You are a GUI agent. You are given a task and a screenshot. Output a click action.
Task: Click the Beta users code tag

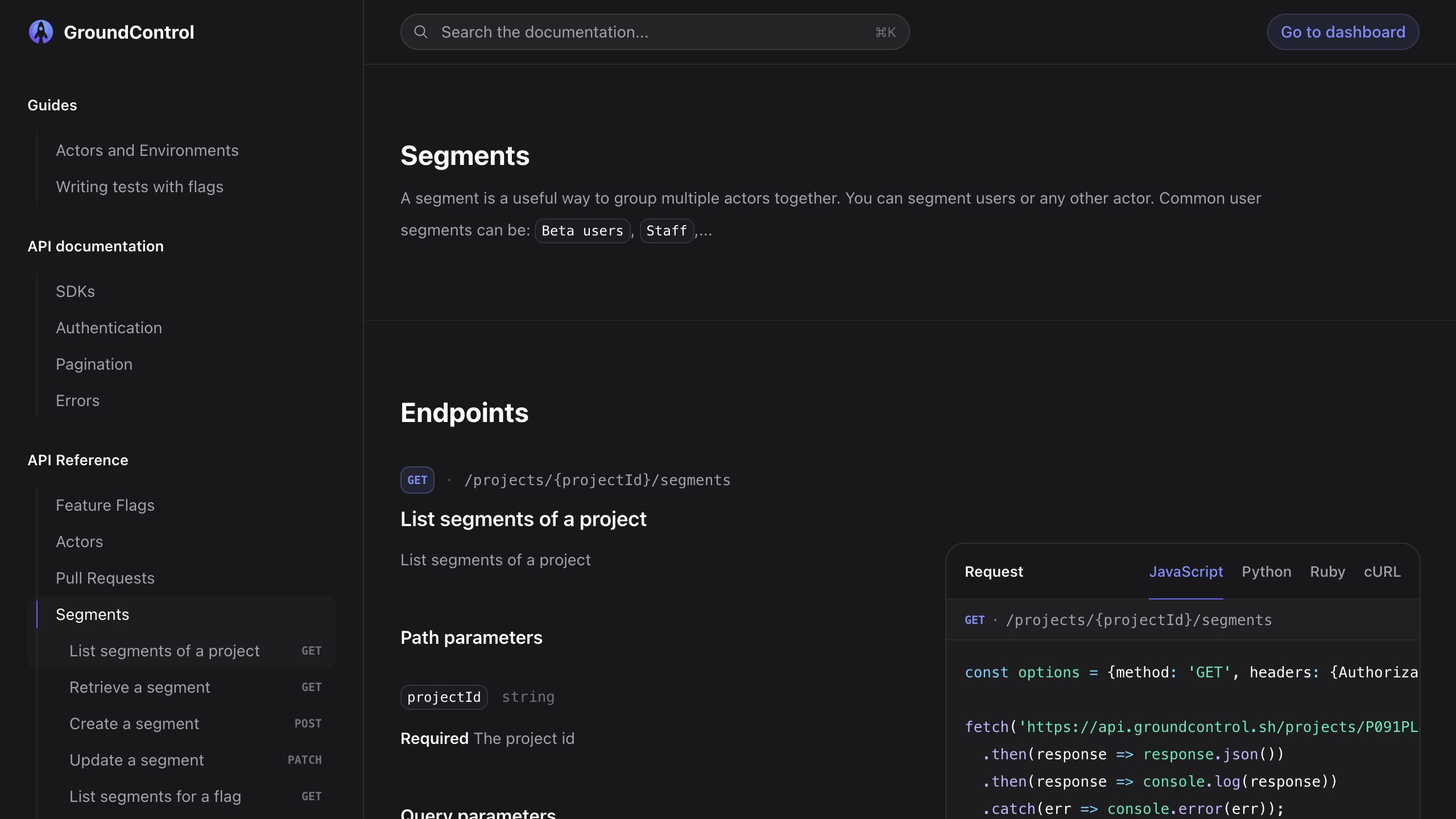click(582, 231)
